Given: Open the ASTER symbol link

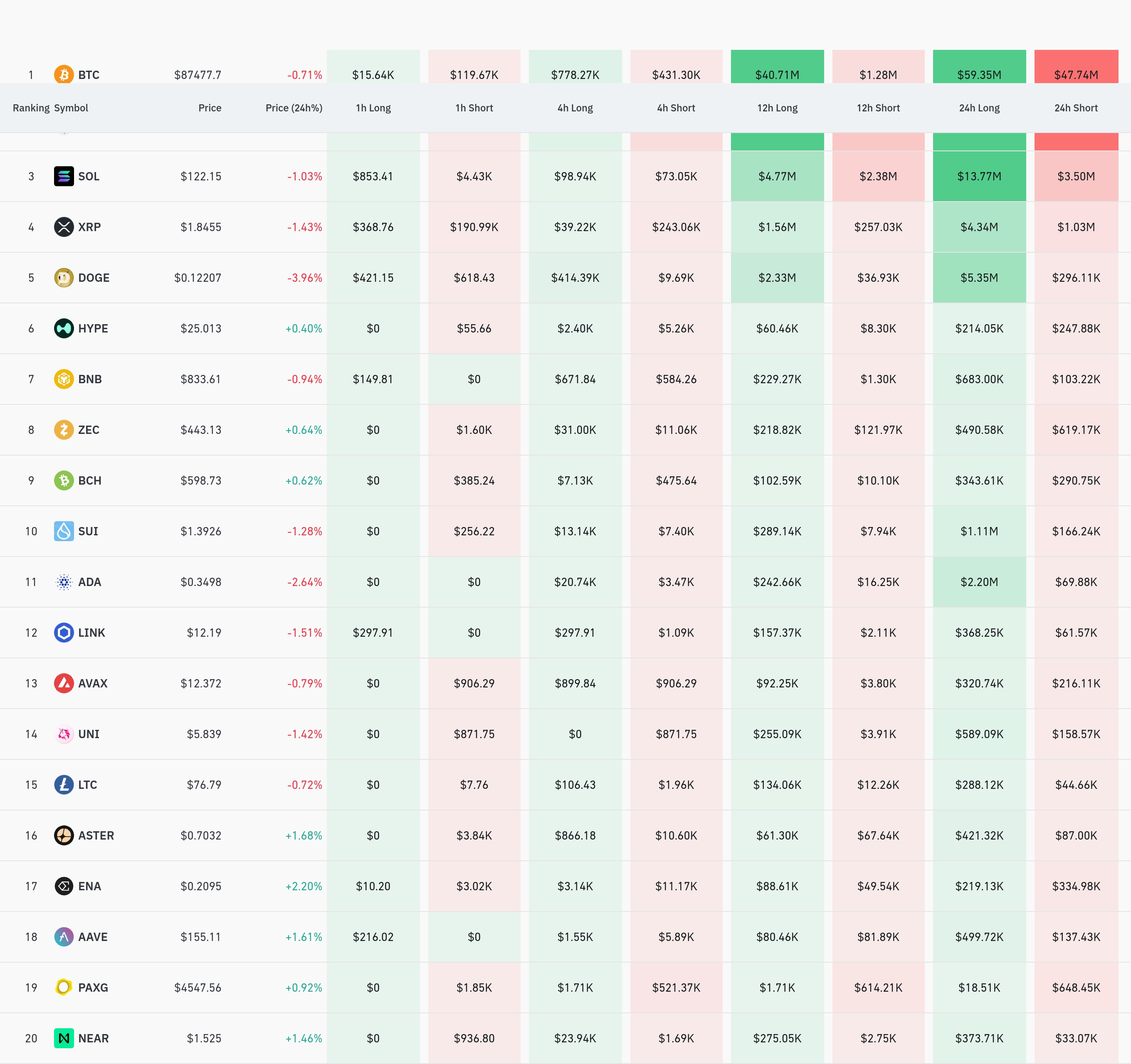Looking at the screenshot, I should (x=96, y=835).
